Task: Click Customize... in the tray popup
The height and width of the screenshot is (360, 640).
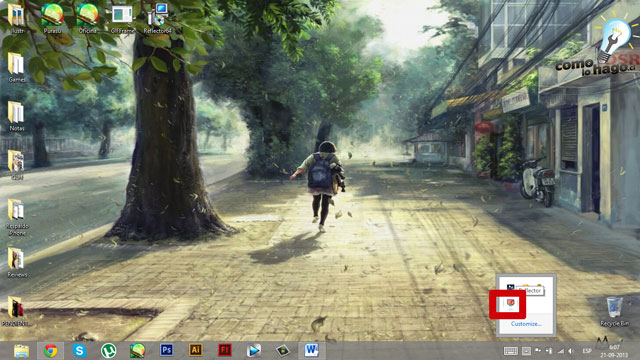Action: pos(526,324)
